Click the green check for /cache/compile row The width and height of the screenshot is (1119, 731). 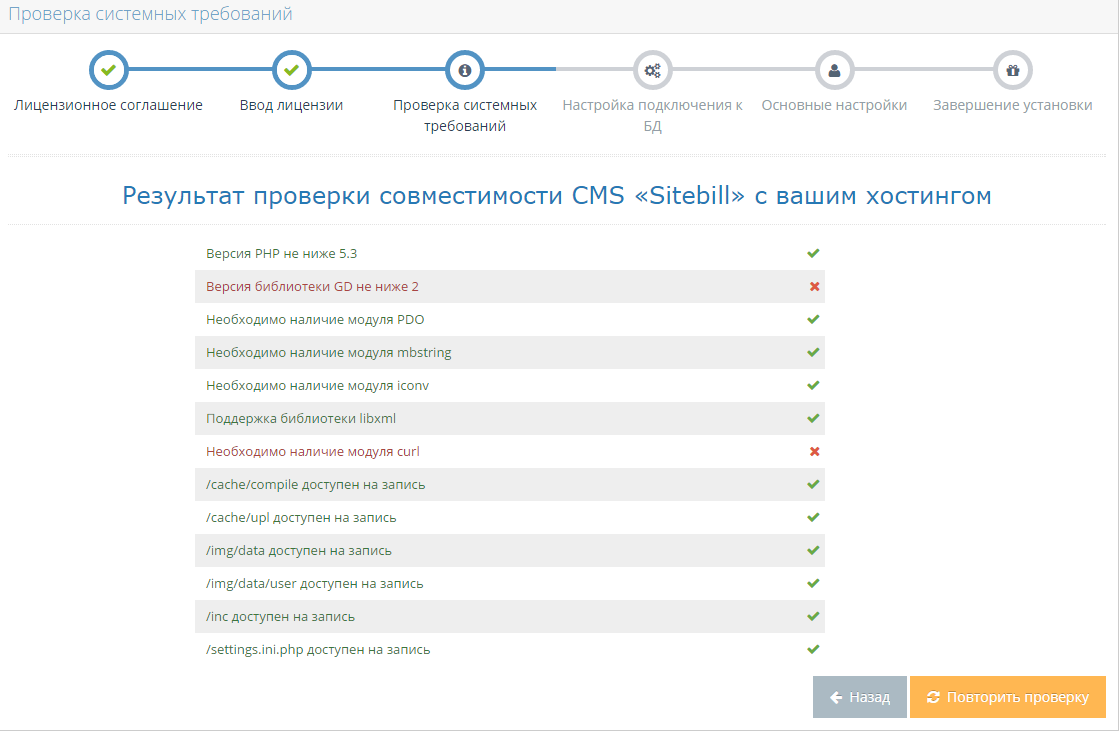coord(813,484)
